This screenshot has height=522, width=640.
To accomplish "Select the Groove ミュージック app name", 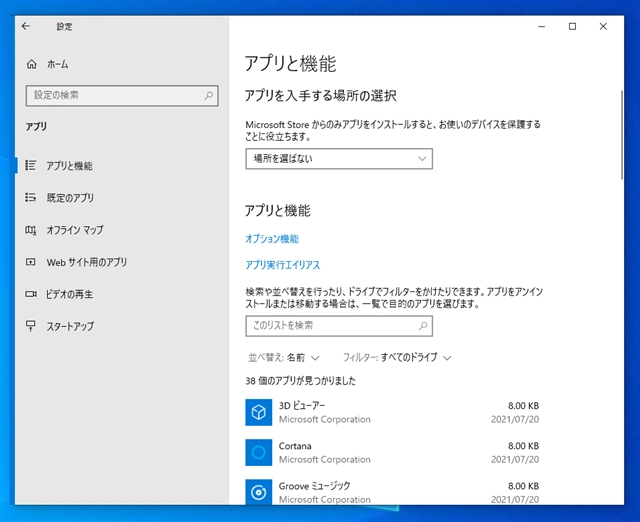I will 314,486.
